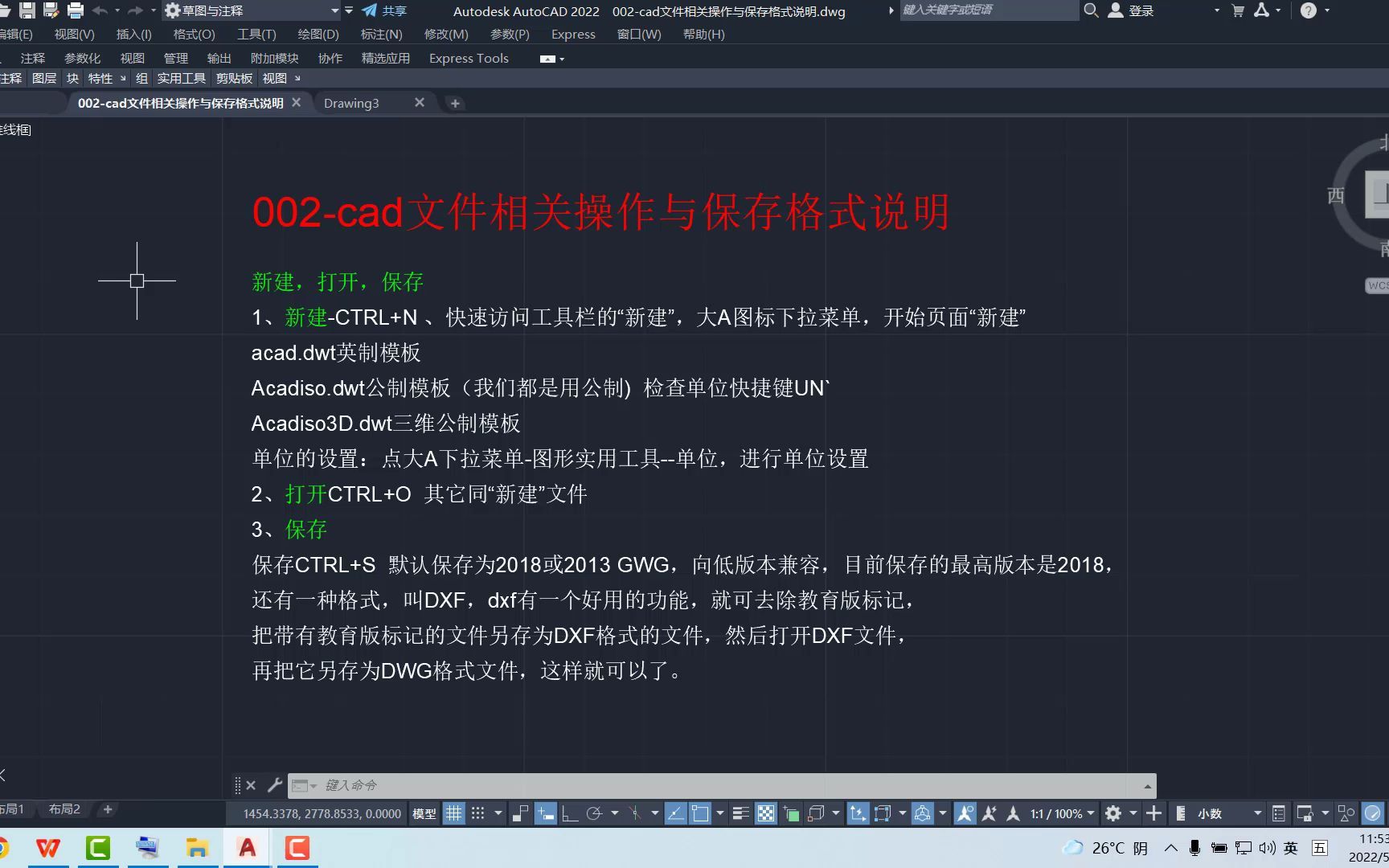The height and width of the screenshot is (868, 1389).
Task: Open the Polar Tracking angle dropdown arrow
Action: 615,813
